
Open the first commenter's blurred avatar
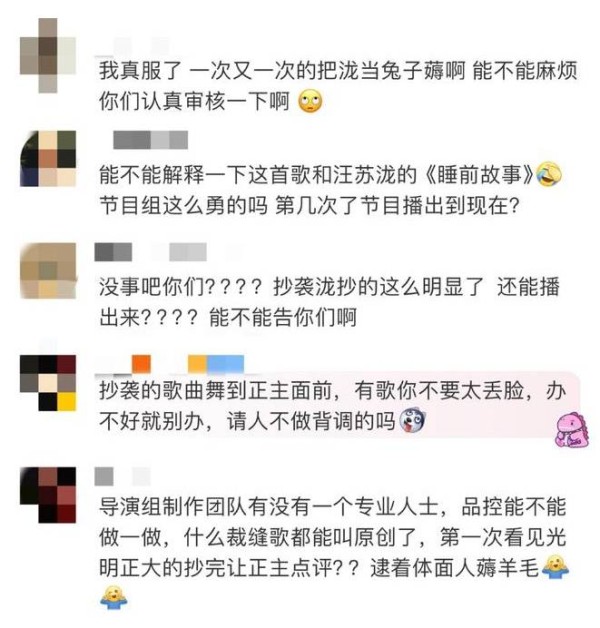(x=48, y=55)
